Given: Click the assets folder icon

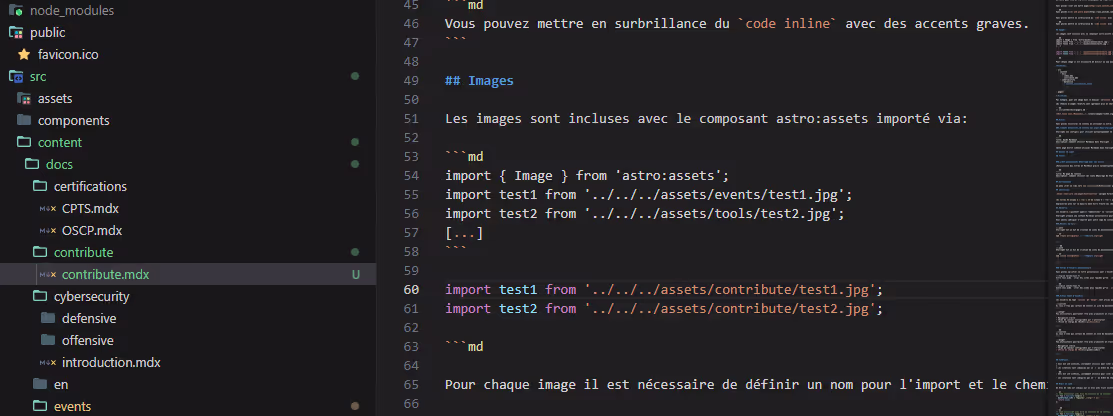Looking at the screenshot, I should [23, 98].
